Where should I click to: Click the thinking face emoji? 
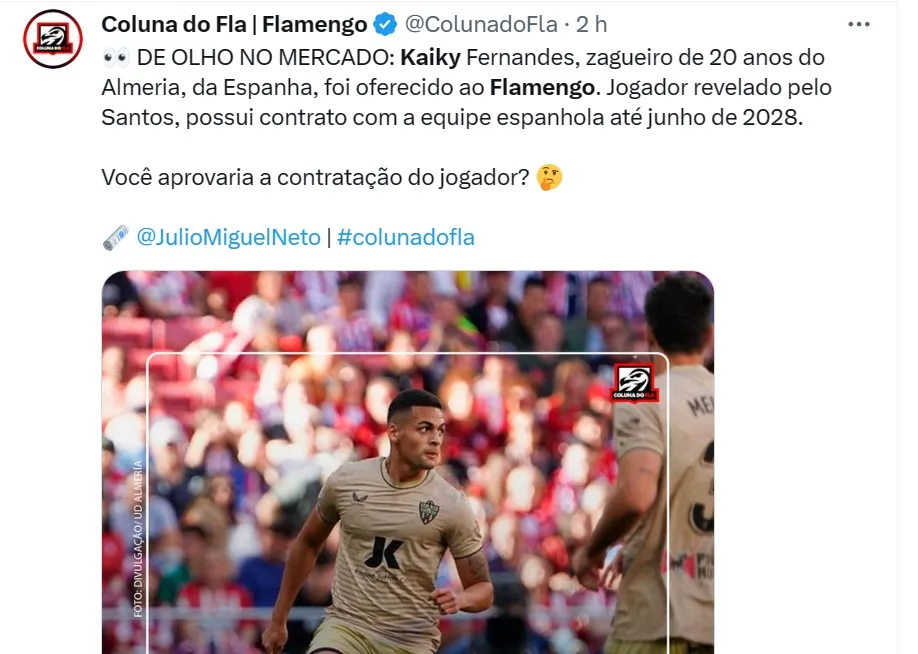[549, 178]
